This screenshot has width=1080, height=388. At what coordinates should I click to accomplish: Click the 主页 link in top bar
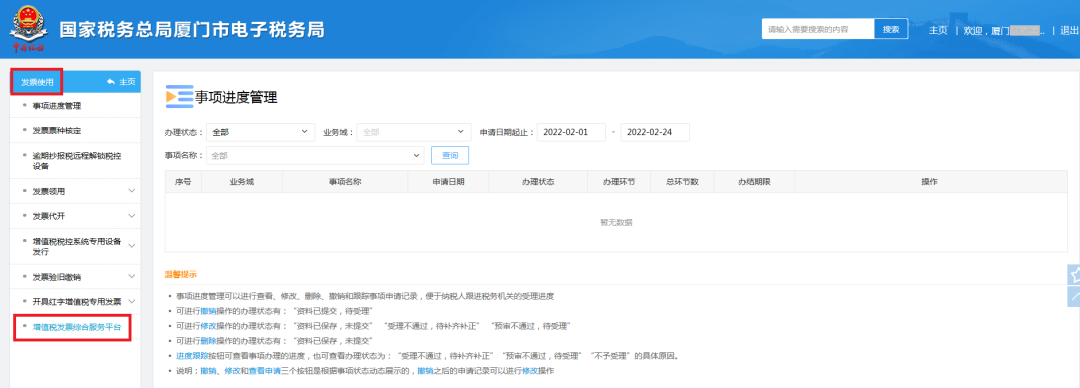[x=938, y=30]
